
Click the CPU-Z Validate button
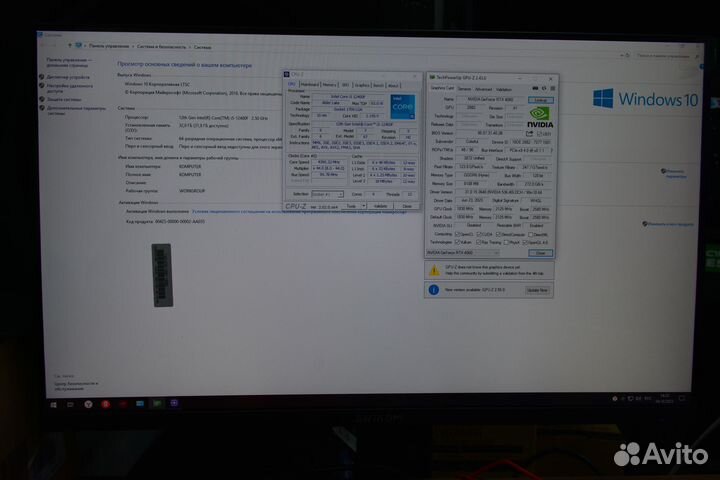[x=380, y=206]
